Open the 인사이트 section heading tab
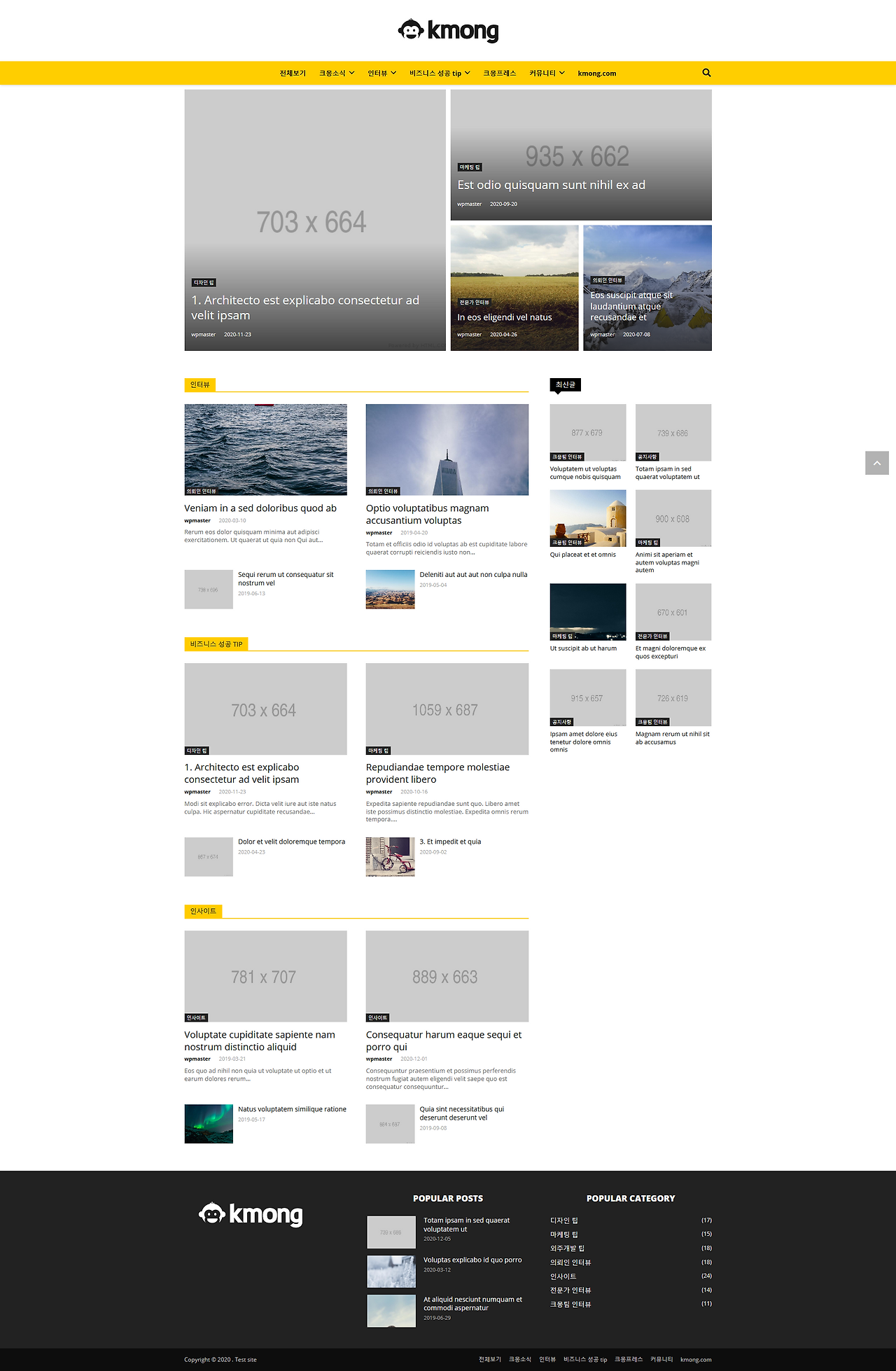896x1371 pixels. [203, 911]
